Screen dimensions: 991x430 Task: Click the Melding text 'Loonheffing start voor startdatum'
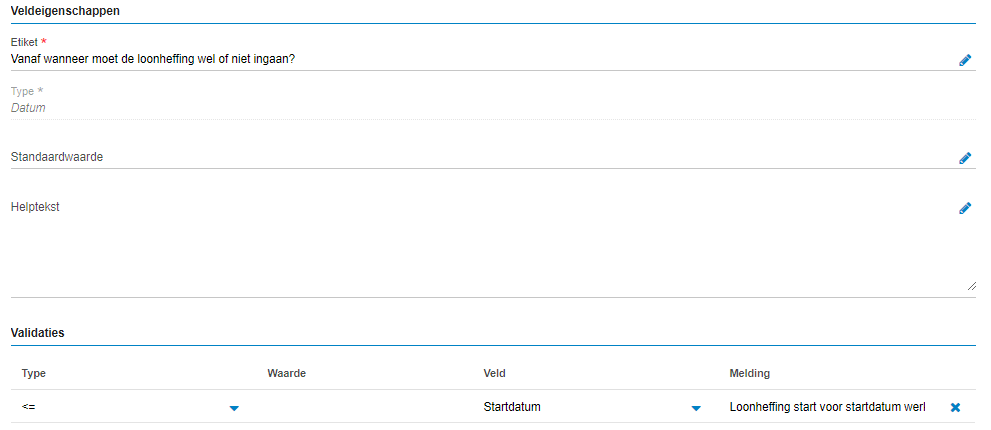pos(828,407)
